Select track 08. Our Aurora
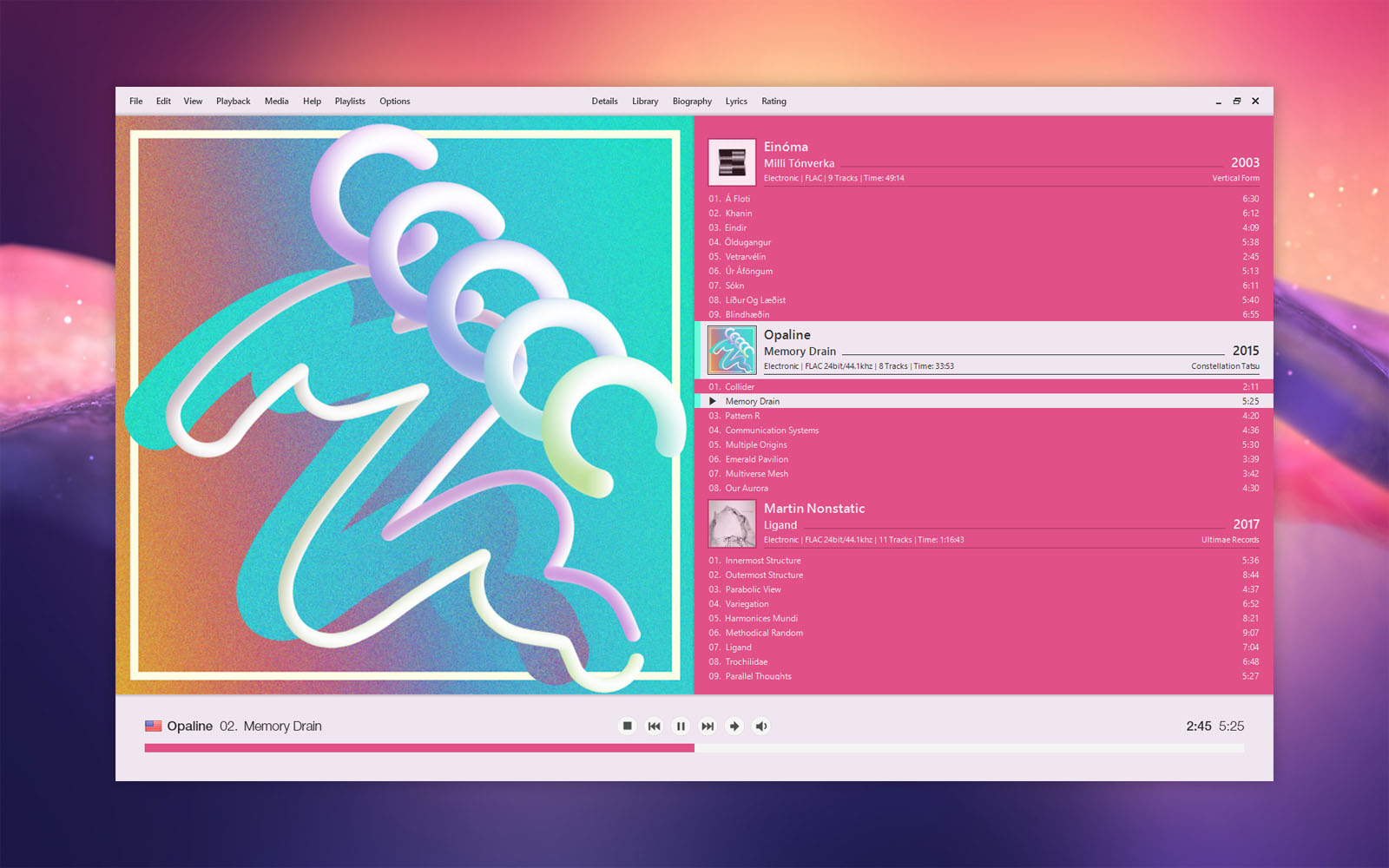Image resolution: width=1389 pixels, height=868 pixels. [984, 488]
